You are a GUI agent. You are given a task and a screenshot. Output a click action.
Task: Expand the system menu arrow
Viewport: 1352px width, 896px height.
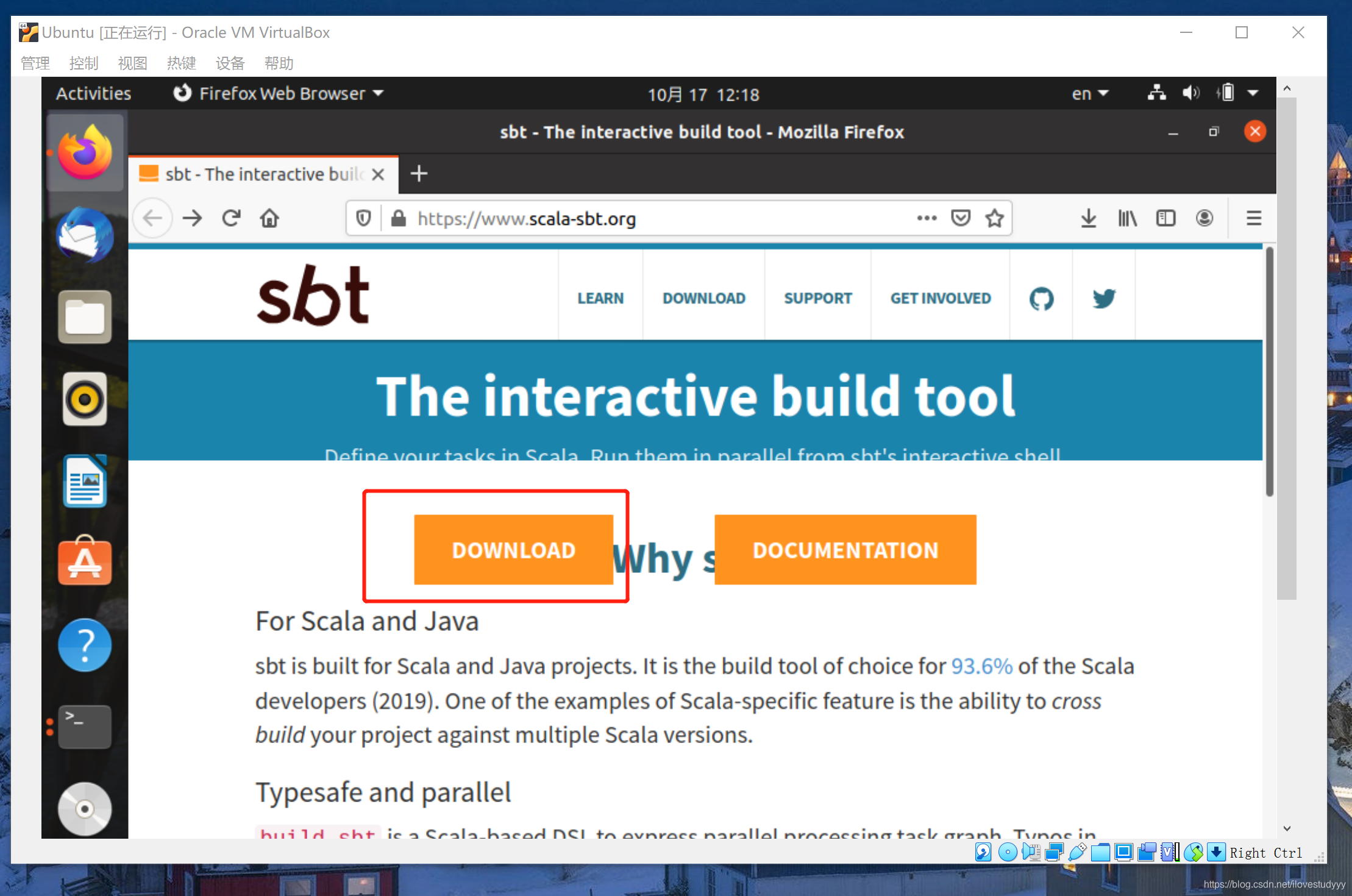(x=1253, y=94)
